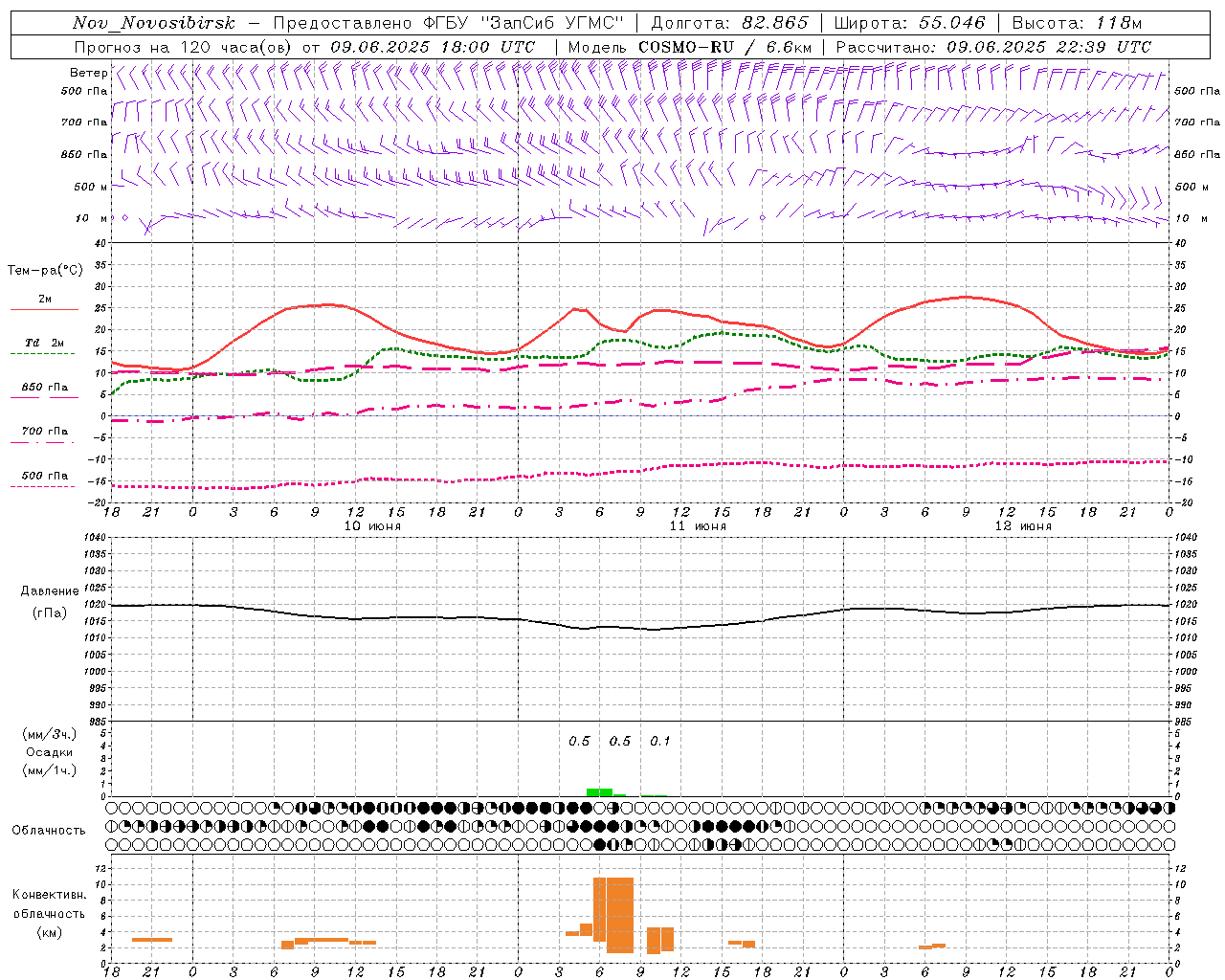1225x980 pixels.
Task: Click the '(мм/1ч.)' hourly precipitation unit label
Action: click(x=50, y=770)
